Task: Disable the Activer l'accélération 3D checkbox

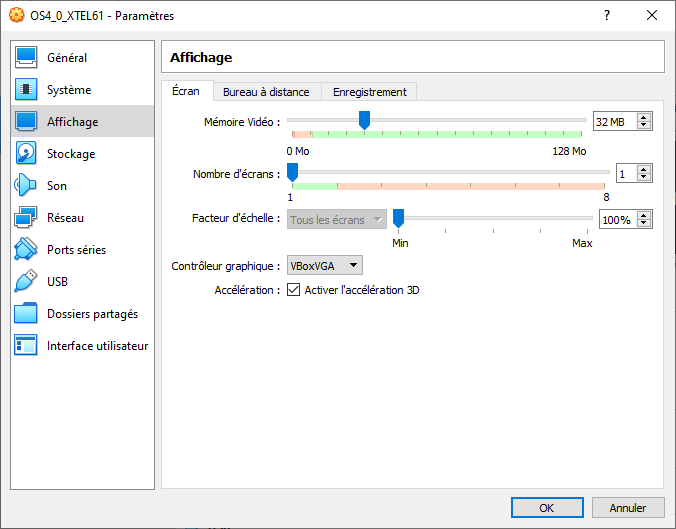Action: coord(294,290)
